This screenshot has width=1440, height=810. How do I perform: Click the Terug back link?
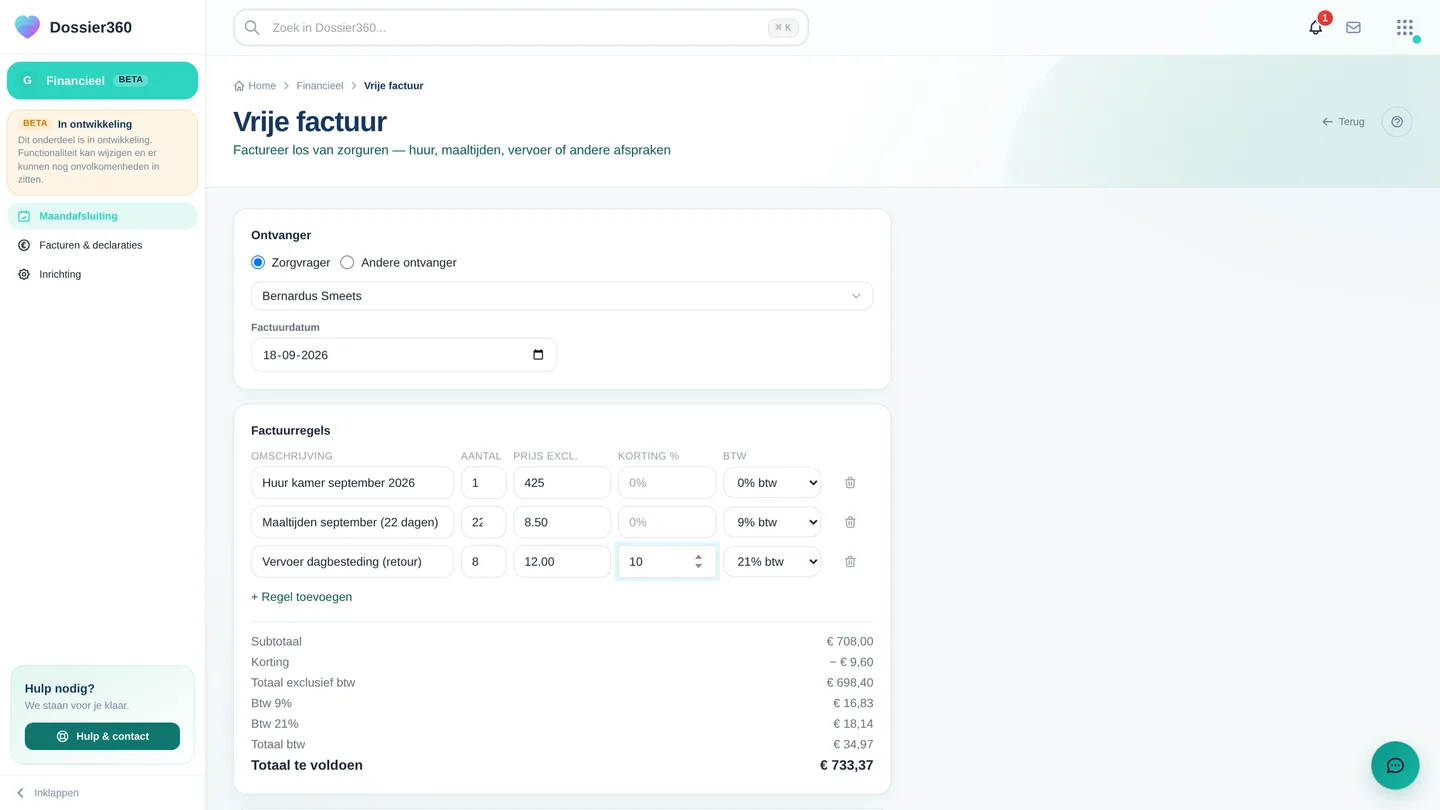pos(1343,122)
